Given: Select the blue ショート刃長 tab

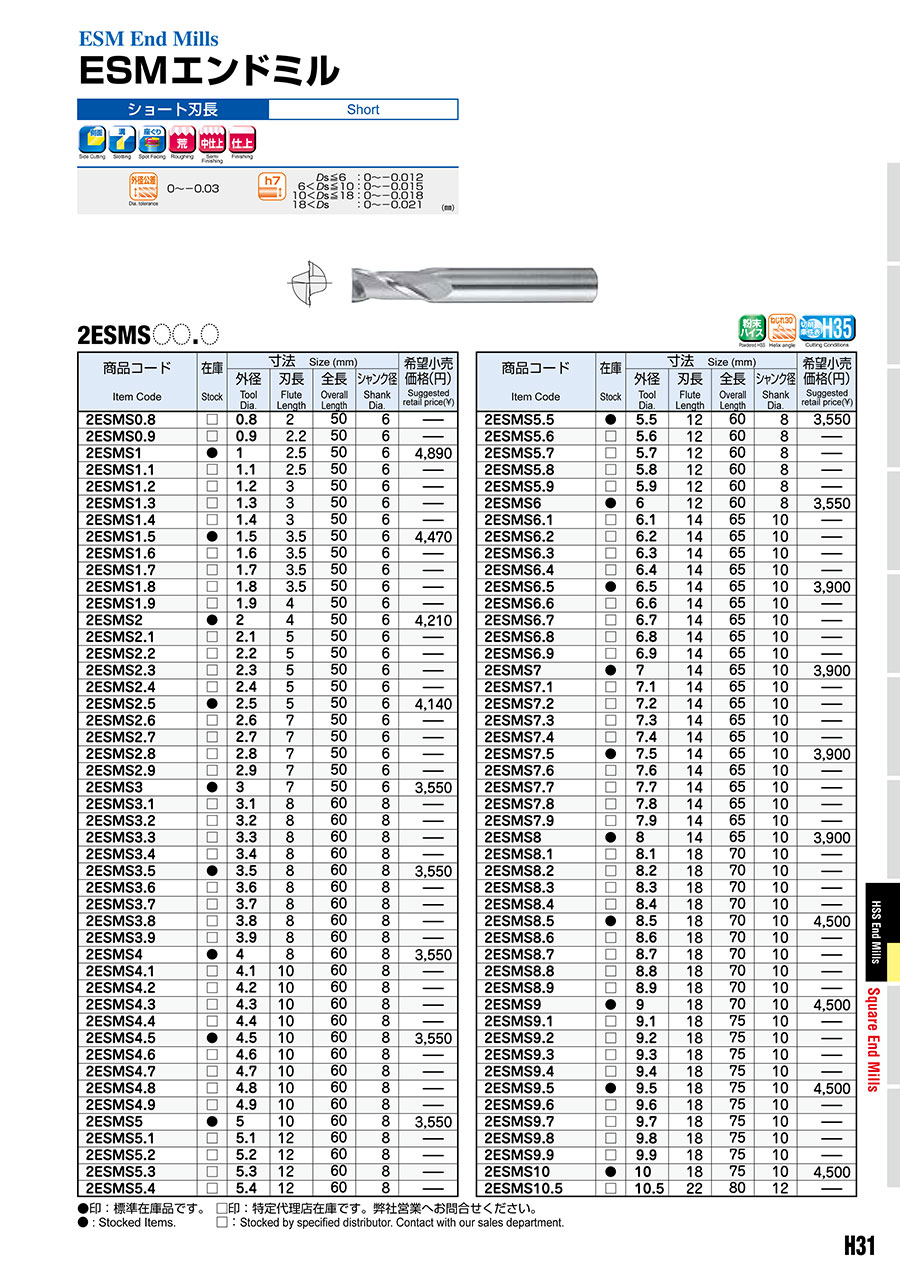Looking at the screenshot, I should [173, 110].
